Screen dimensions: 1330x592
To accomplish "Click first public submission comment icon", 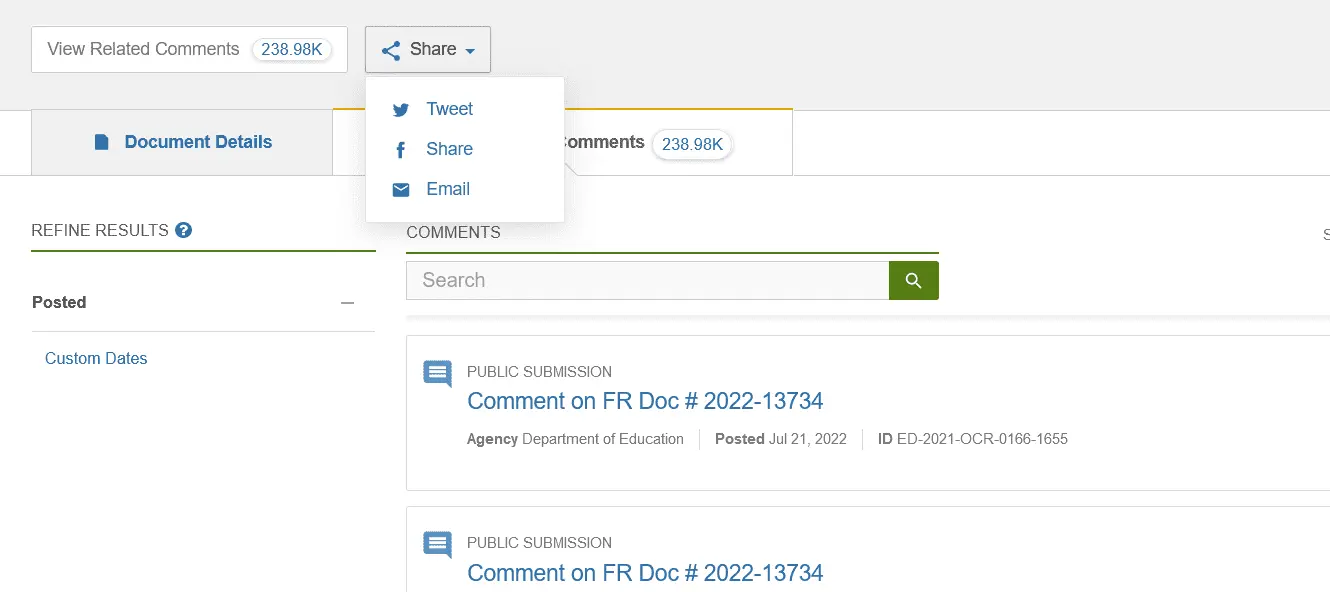I will point(437,374).
